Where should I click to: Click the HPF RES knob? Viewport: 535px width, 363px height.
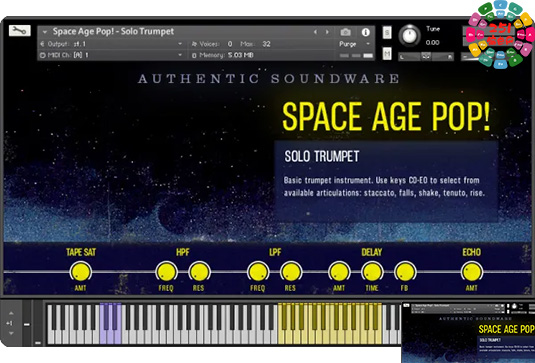[199, 272]
